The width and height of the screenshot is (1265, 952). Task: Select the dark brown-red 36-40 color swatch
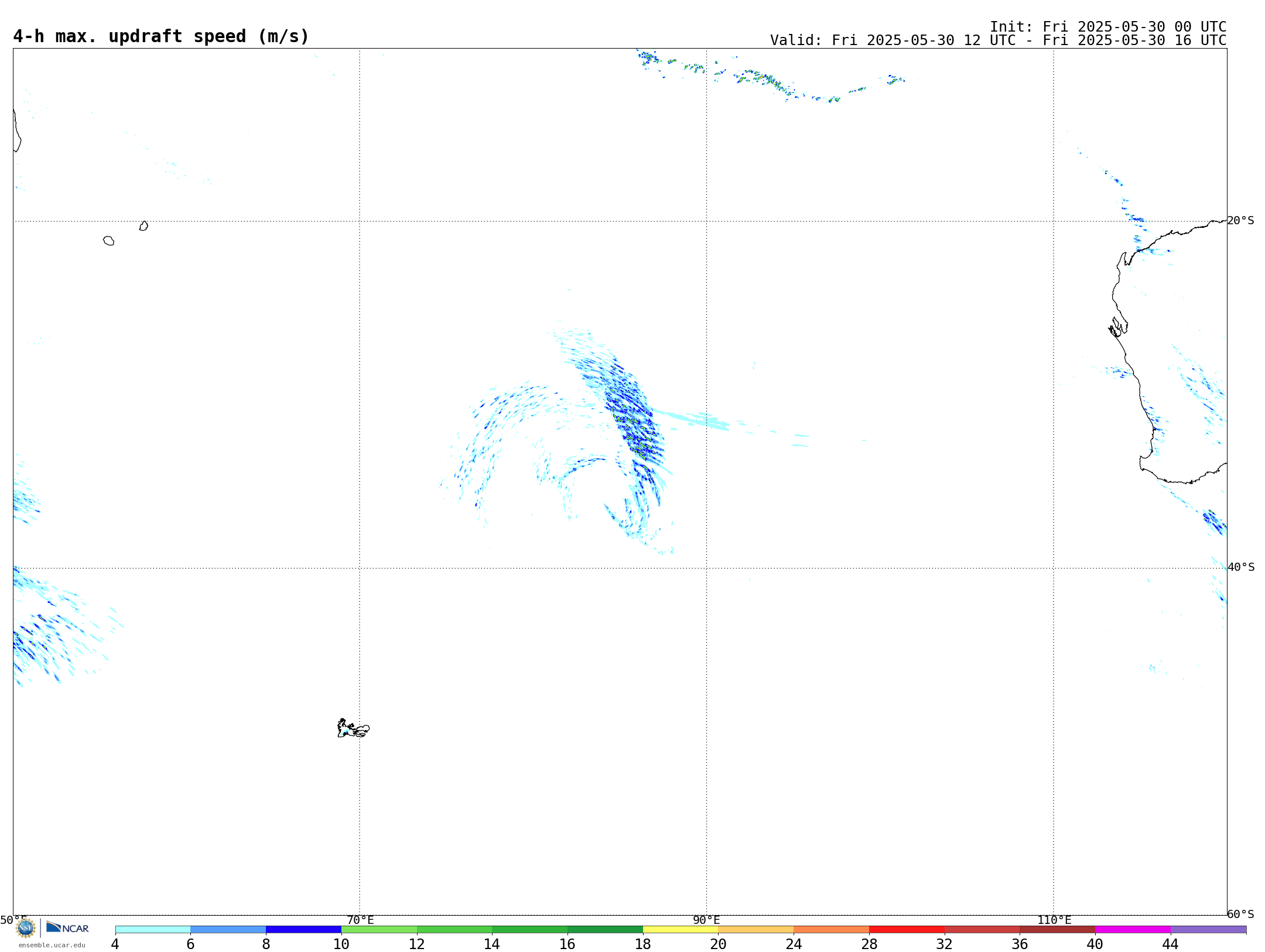click(1057, 929)
